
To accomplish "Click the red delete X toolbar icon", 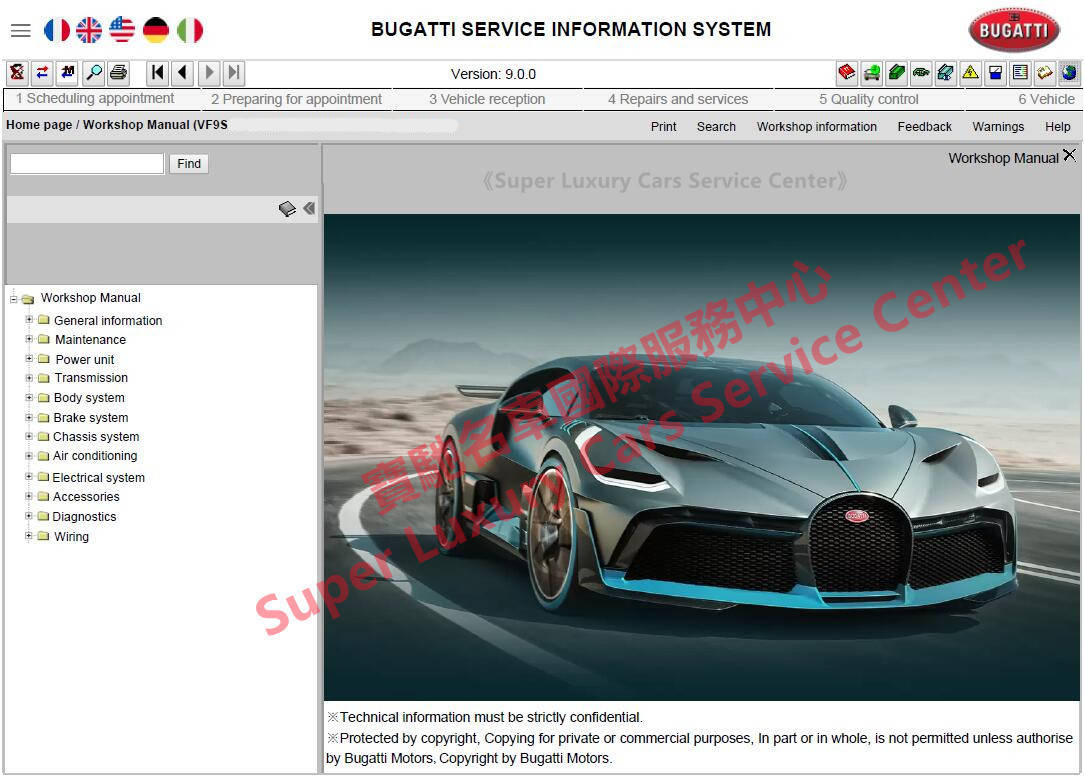I will (x=16, y=72).
